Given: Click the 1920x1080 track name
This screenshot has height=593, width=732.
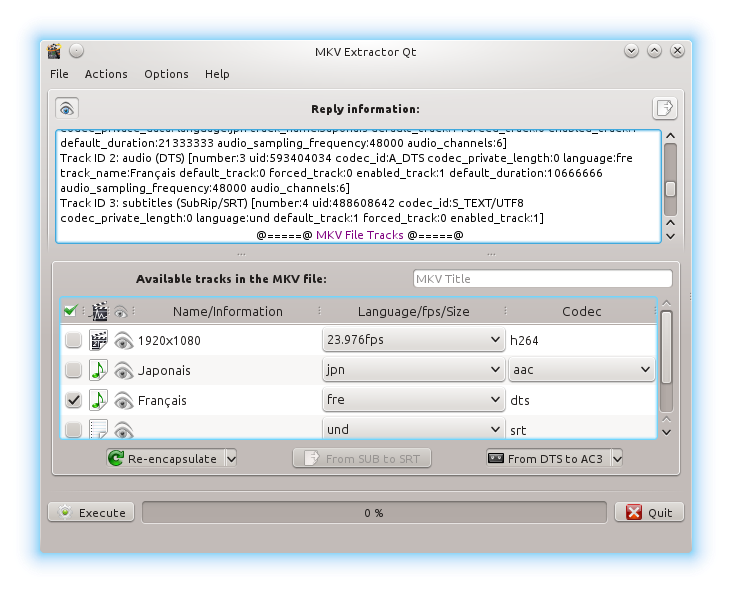Looking at the screenshot, I should tap(169, 340).
